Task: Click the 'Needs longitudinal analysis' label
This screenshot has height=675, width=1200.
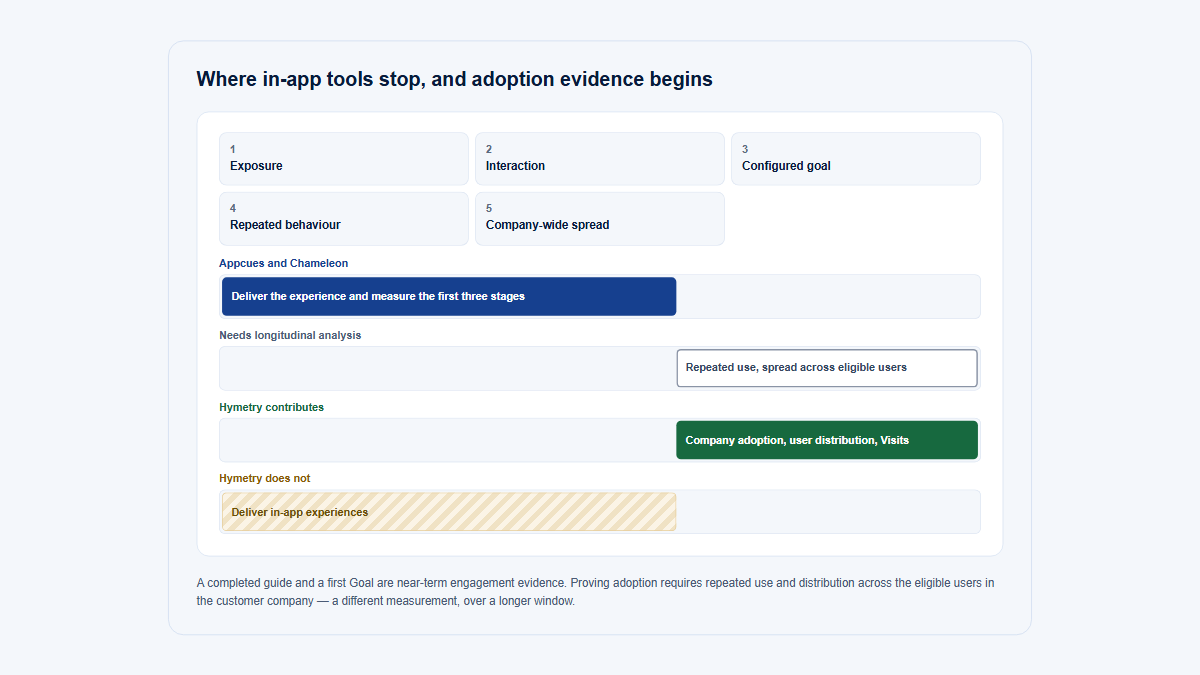Action: (290, 335)
